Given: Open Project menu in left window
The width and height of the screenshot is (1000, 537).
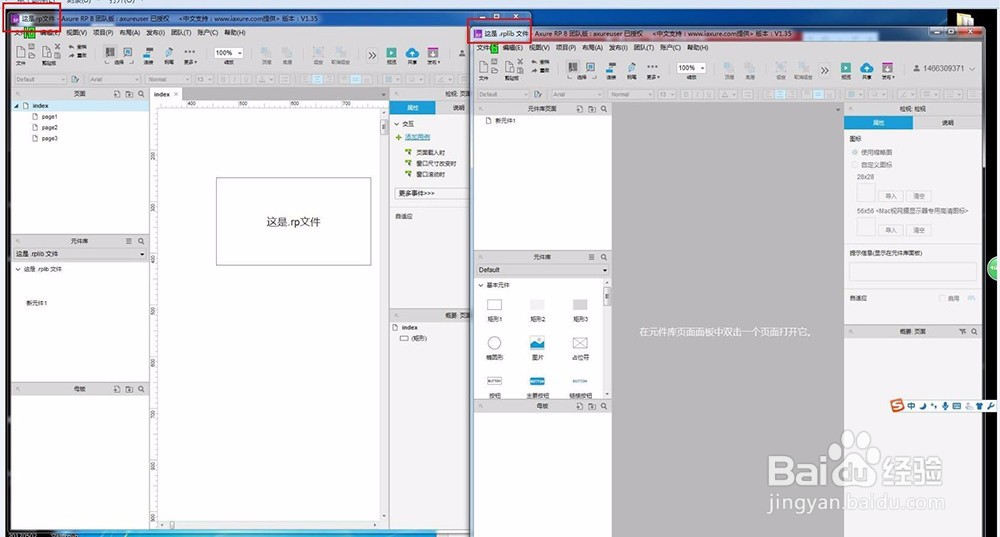Looking at the screenshot, I should pyautogui.click(x=103, y=33).
